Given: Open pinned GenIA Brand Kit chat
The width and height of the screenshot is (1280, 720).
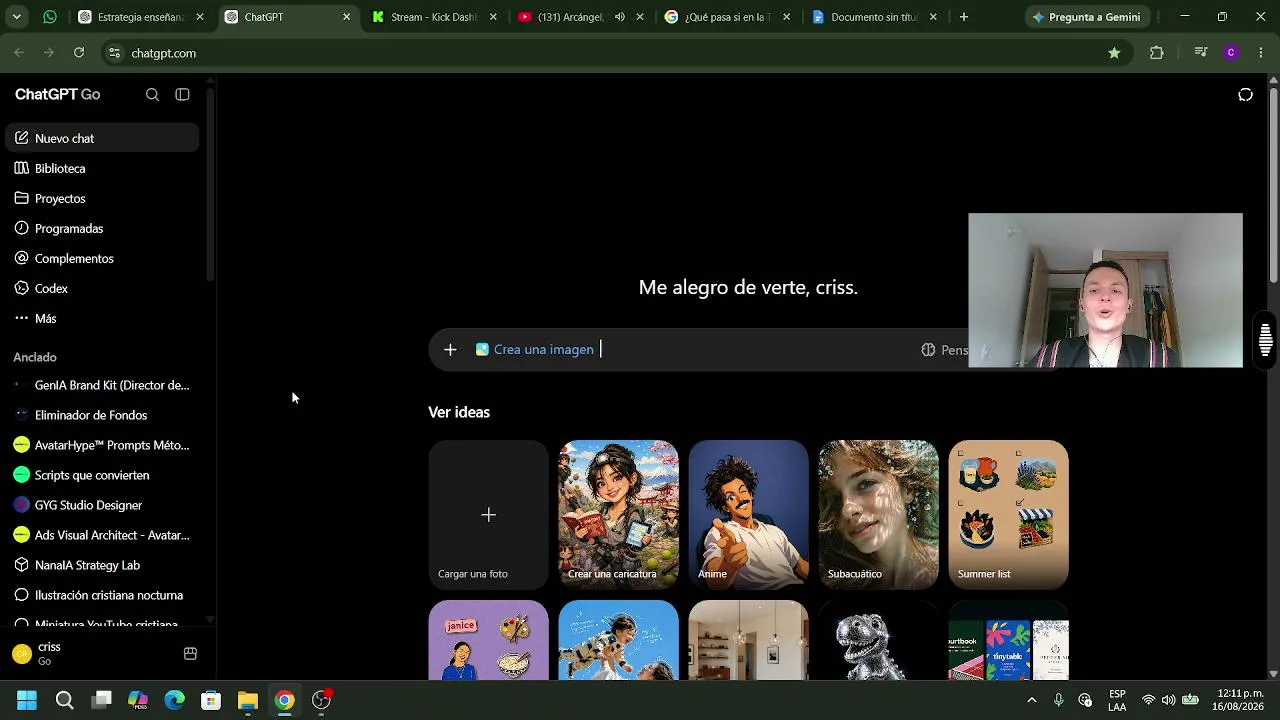Looking at the screenshot, I should (x=102, y=385).
